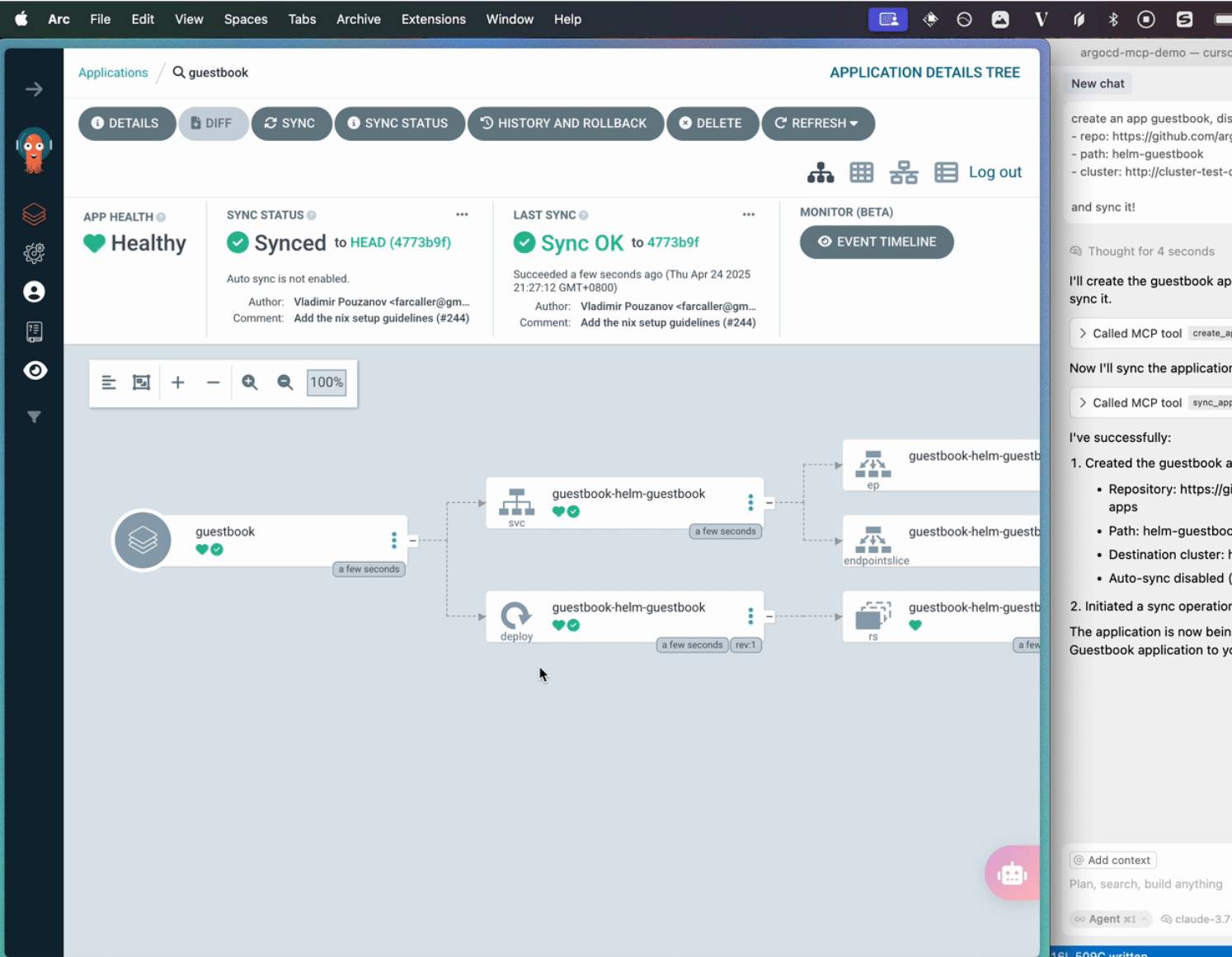Click the 100% zoom level field
Screen dimensions: 1232x957
(327, 382)
